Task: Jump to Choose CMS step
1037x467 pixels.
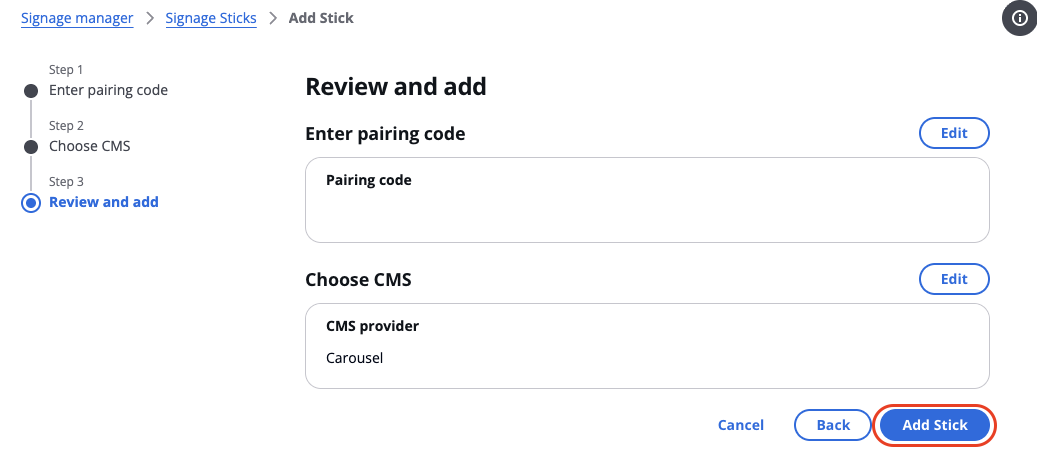Action: click(90, 146)
